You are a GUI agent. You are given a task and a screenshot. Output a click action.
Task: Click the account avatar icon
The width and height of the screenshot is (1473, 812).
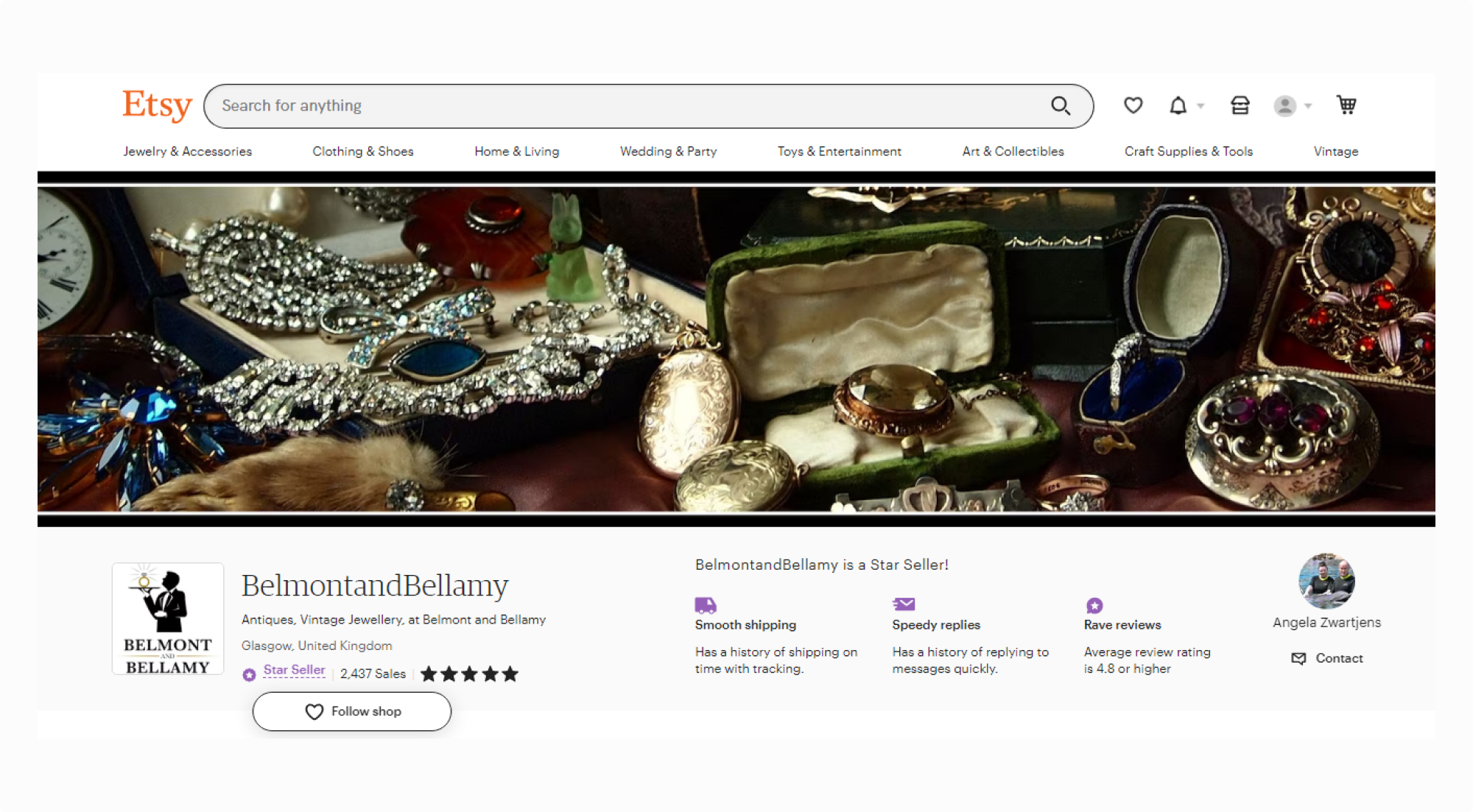coord(1285,106)
